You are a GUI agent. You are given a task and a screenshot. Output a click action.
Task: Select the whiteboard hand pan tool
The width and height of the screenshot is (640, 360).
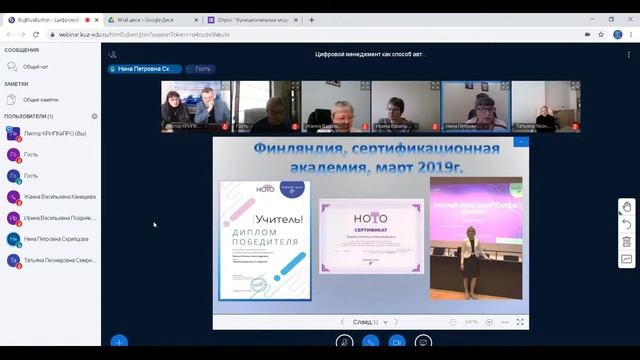click(x=627, y=207)
